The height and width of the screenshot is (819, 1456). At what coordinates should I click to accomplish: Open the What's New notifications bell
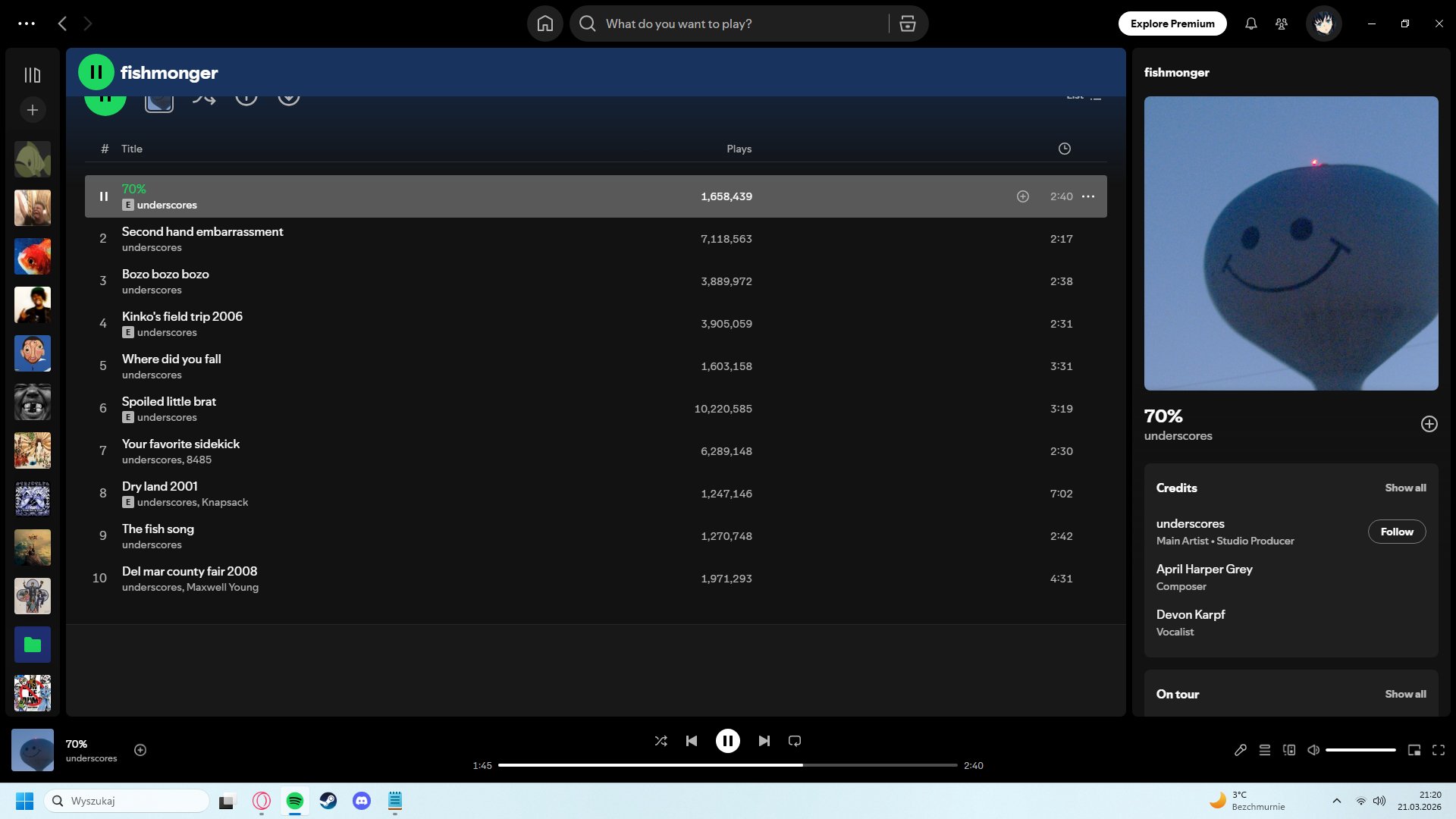[1251, 24]
